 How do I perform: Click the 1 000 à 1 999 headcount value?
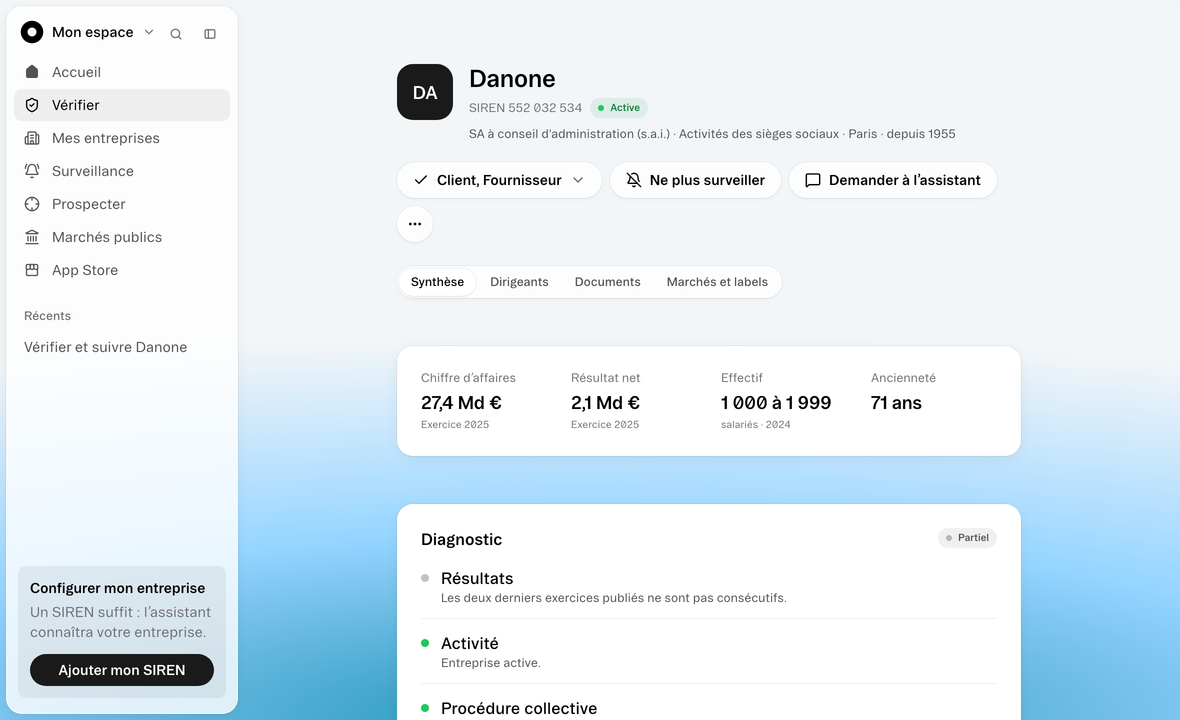pyautogui.click(x=776, y=403)
